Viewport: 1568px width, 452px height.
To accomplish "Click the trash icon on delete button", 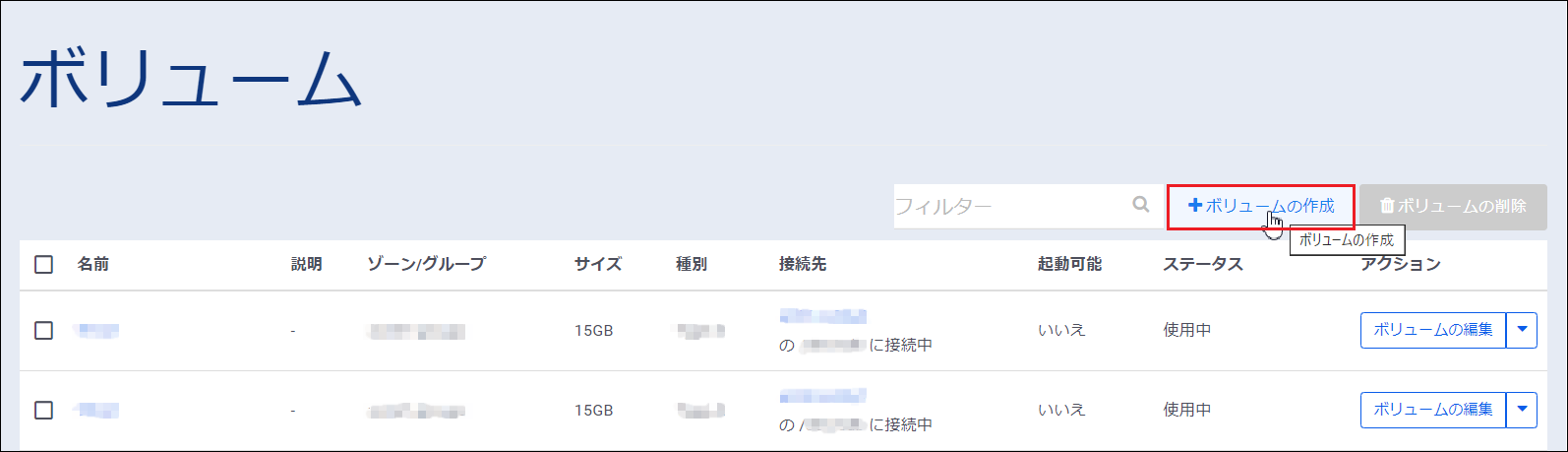I will tap(1387, 206).
